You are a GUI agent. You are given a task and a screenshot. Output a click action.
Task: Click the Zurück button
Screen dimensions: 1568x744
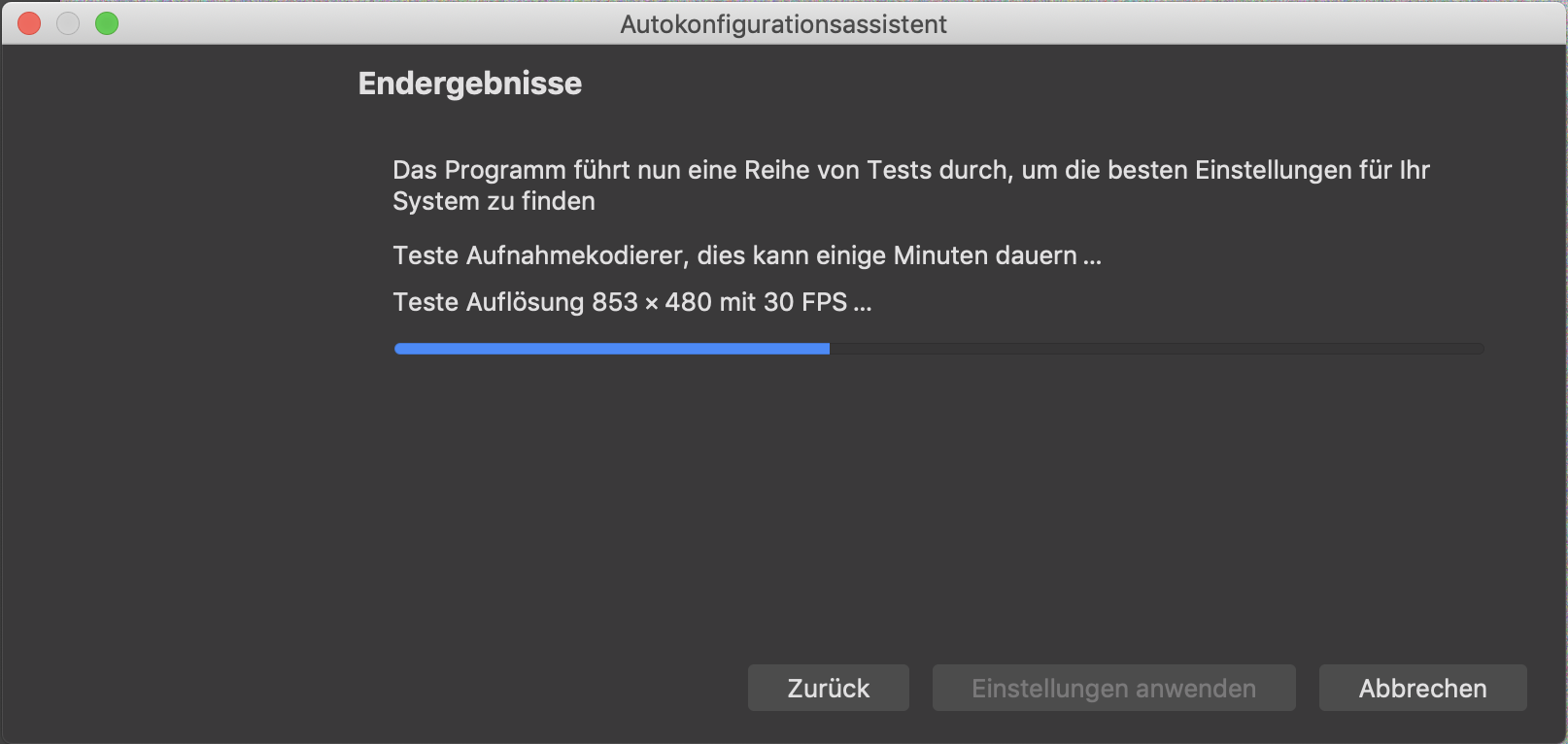click(828, 688)
